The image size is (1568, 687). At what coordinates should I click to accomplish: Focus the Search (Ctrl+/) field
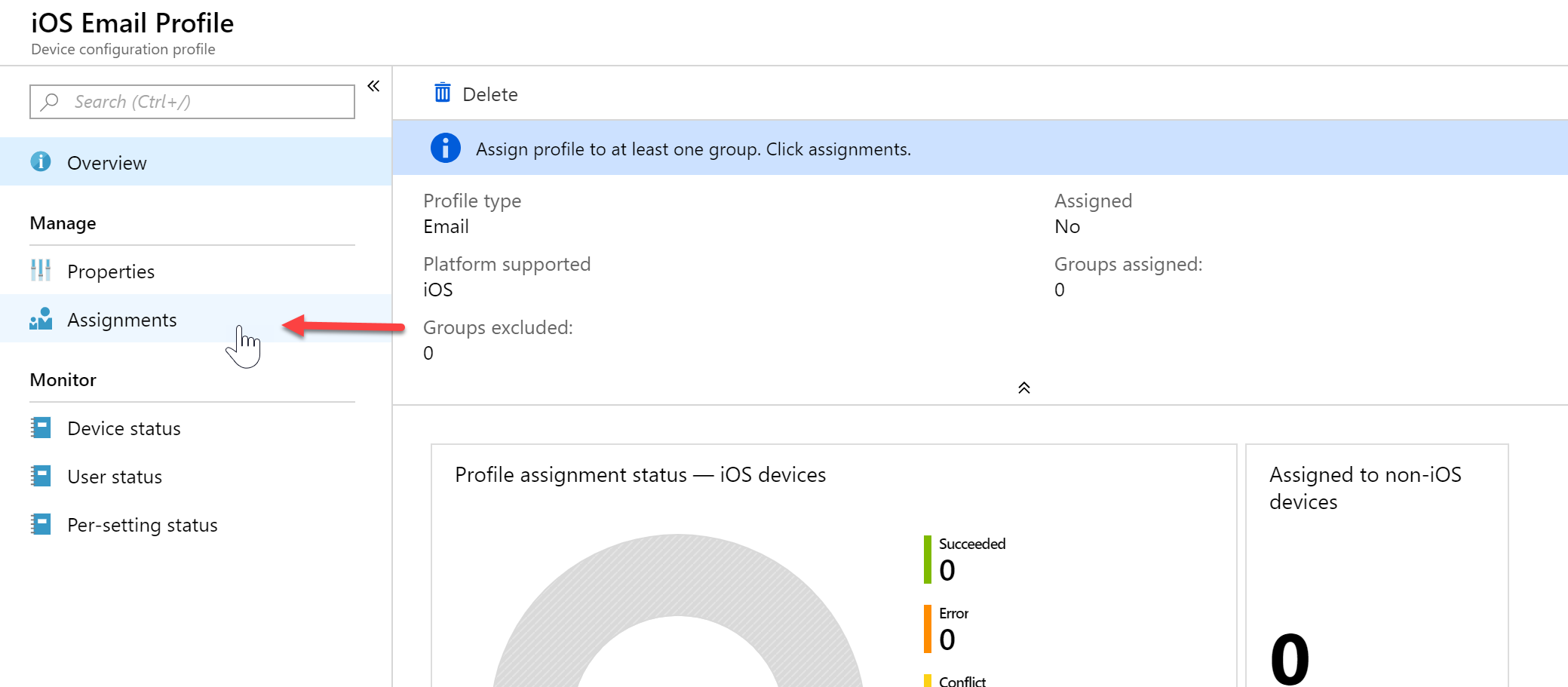click(x=192, y=102)
